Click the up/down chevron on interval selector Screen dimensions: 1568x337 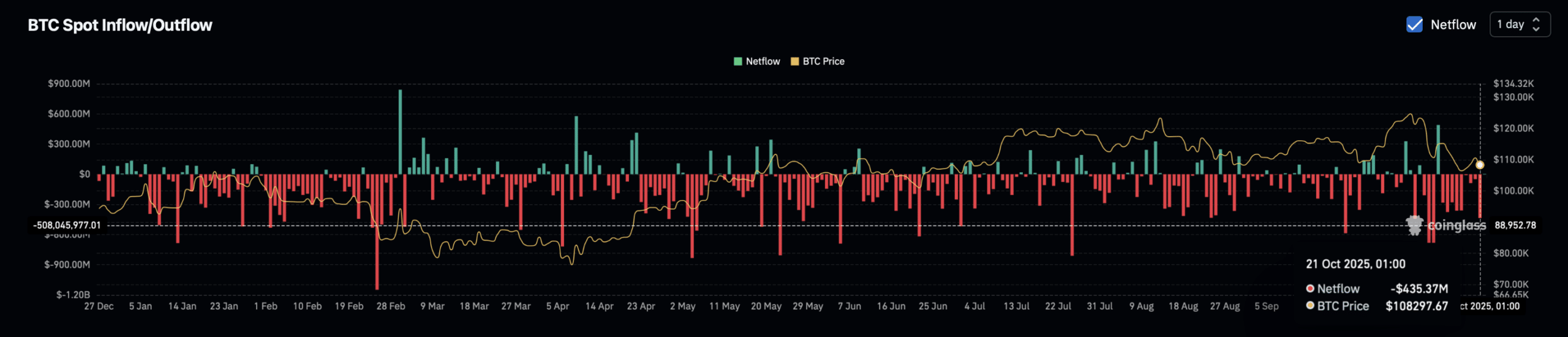pos(1536,25)
